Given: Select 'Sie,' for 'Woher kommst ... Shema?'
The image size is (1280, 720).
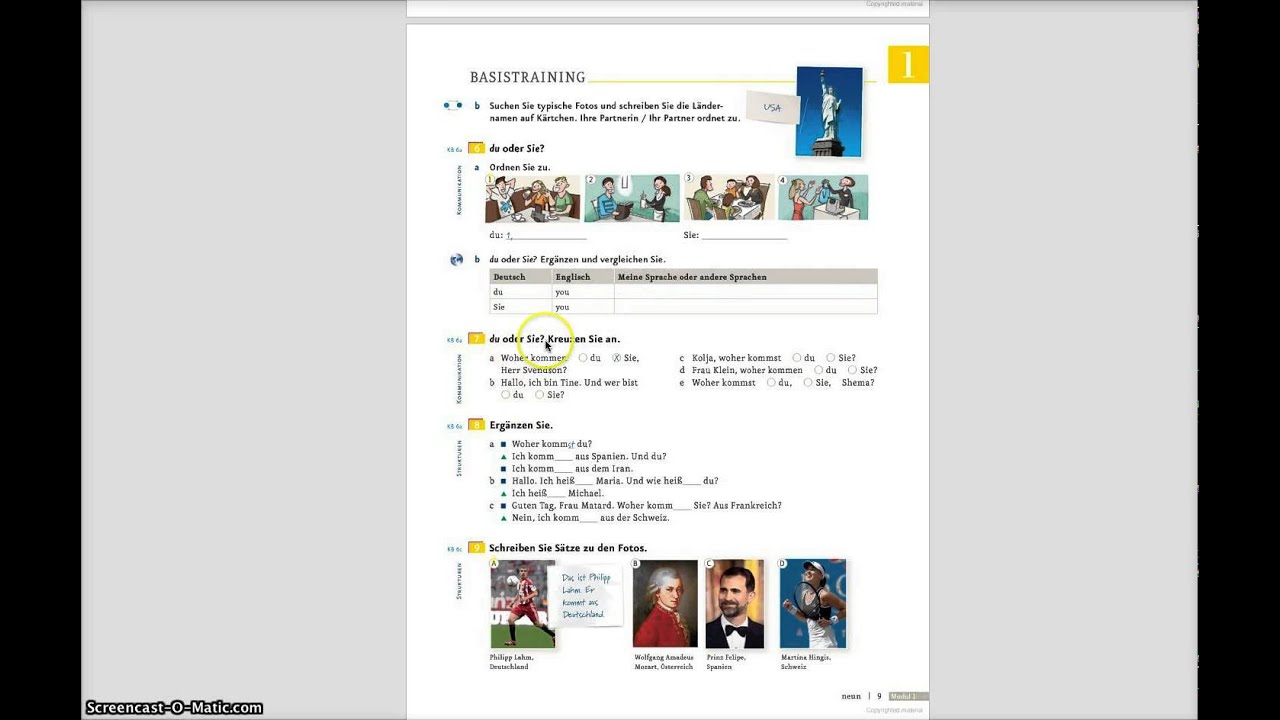Looking at the screenshot, I should [x=808, y=383].
